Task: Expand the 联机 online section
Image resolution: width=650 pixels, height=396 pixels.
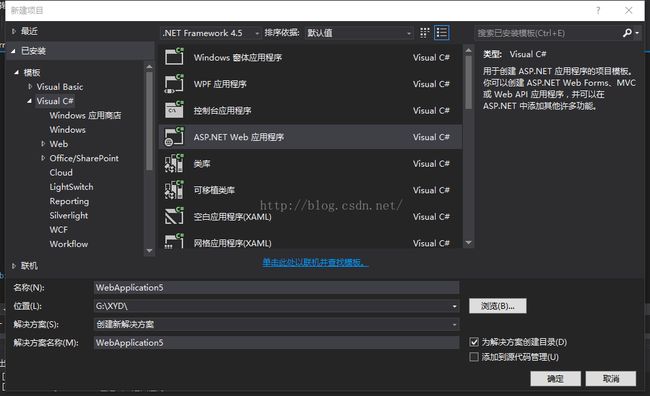Action: pos(14,266)
